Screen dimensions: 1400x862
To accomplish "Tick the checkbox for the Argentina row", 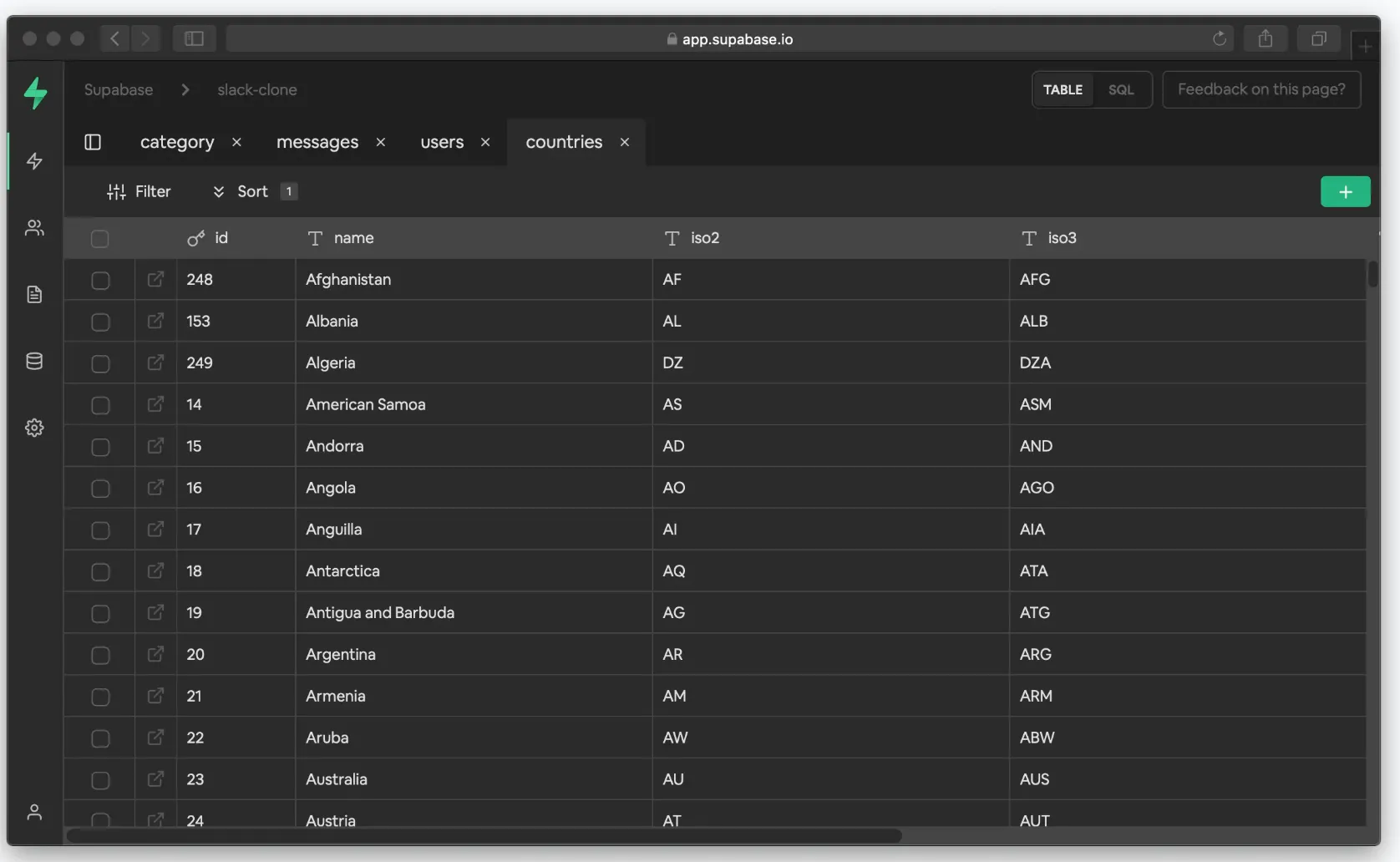I will coord(100,655).
